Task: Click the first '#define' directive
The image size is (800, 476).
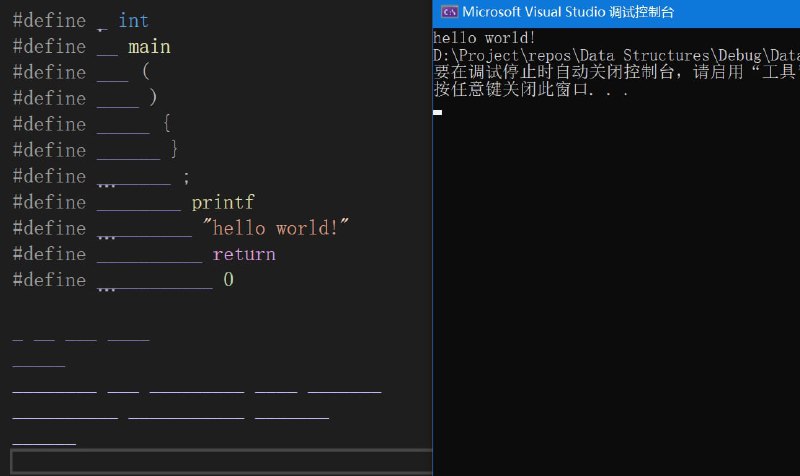Action: click(49, 21)
